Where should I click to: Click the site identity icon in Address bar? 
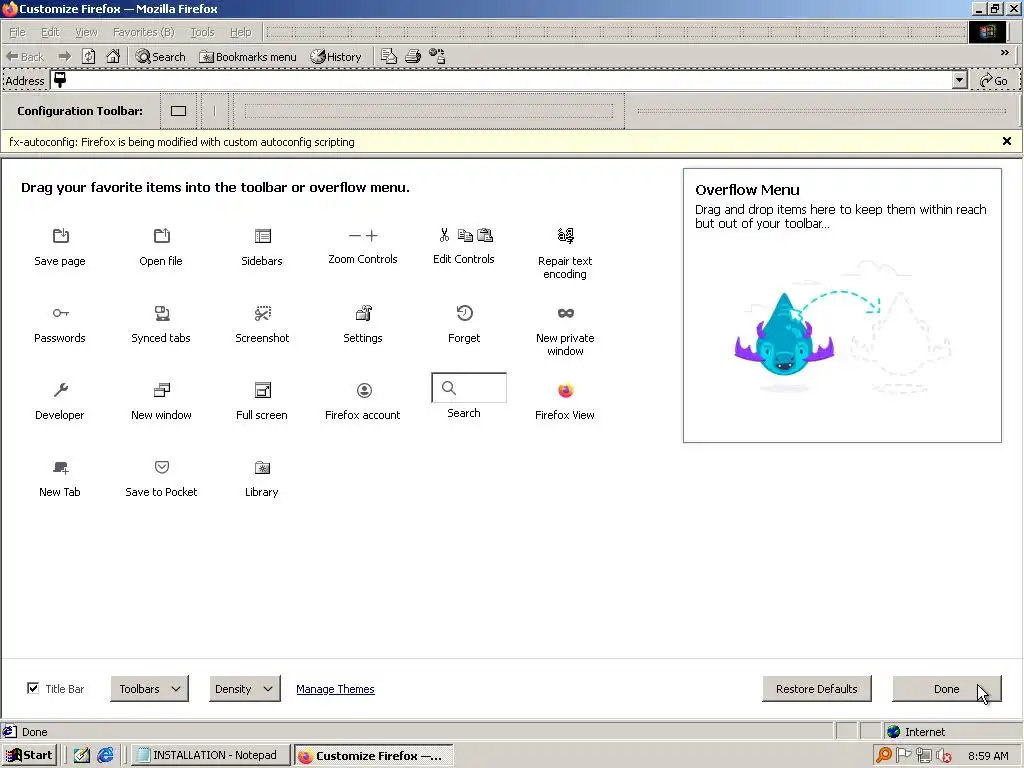[60, 80]
